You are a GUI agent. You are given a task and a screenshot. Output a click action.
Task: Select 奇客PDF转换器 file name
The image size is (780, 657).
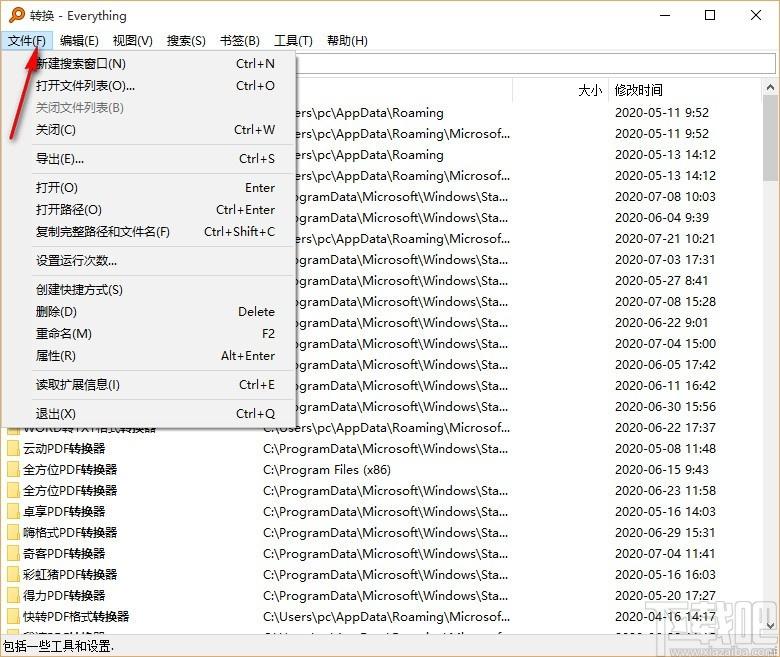tap(64, 554)
